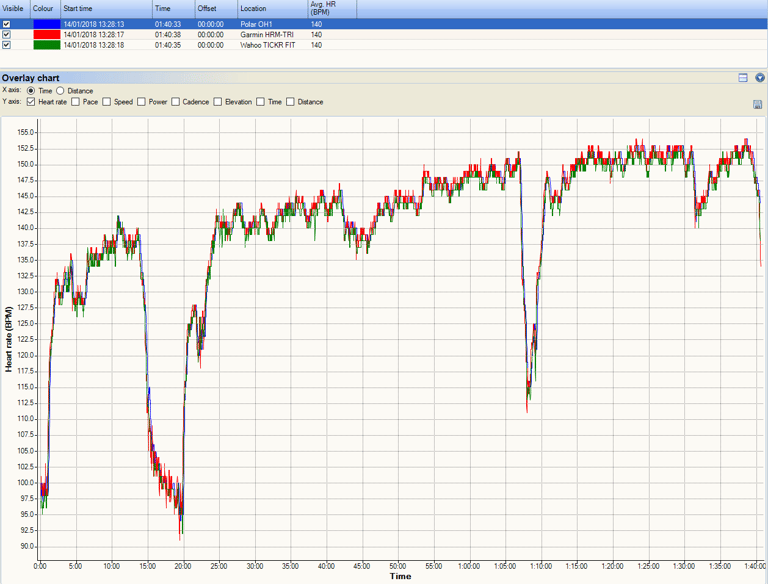Select the Time X axis radio button

[x=31, y=91]
